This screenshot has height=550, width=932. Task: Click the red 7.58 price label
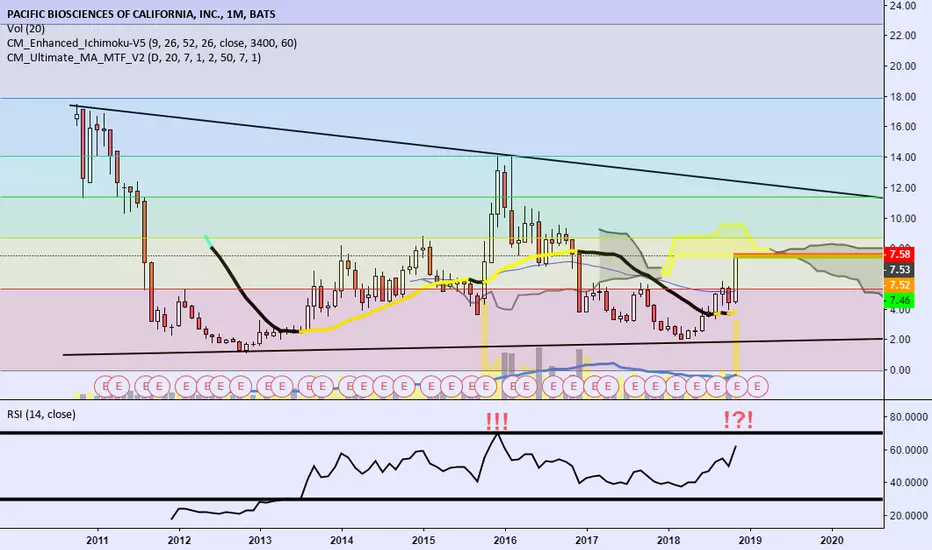(899, 254)
